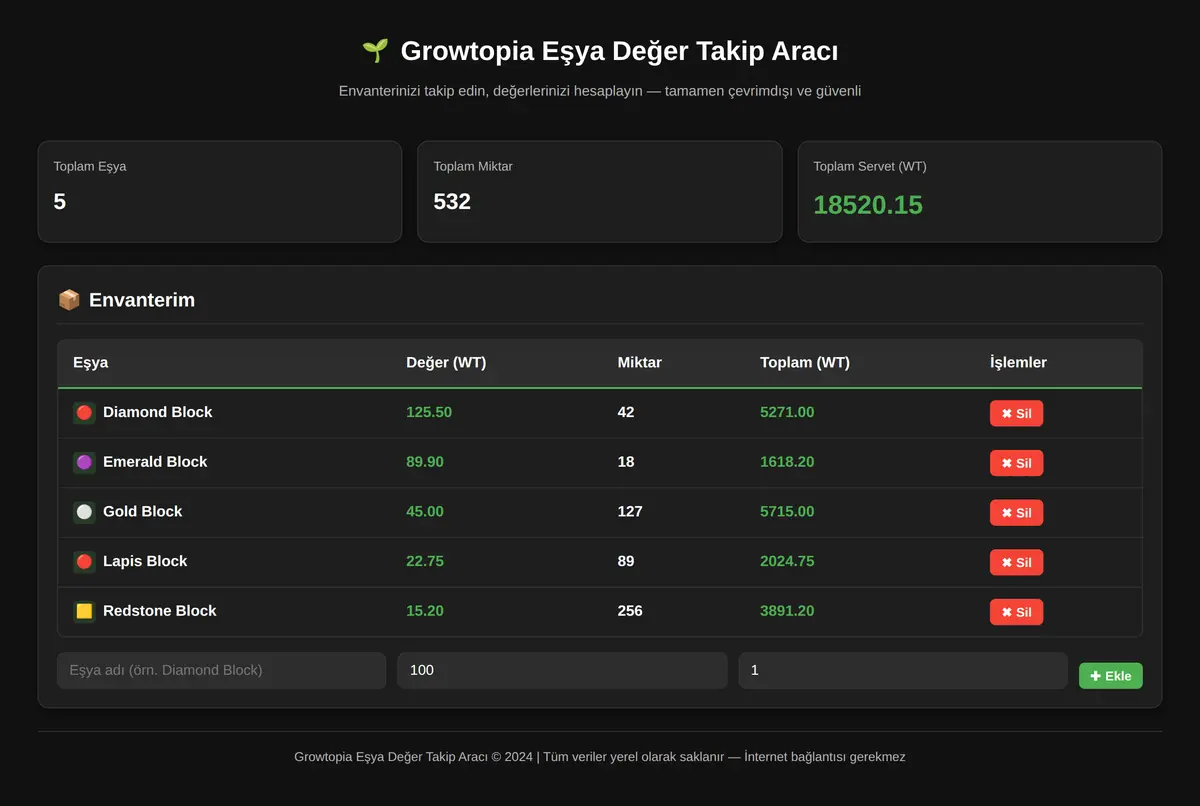
Task: Click the Toplam Miktar value 532
Action: tap(452, 202)
